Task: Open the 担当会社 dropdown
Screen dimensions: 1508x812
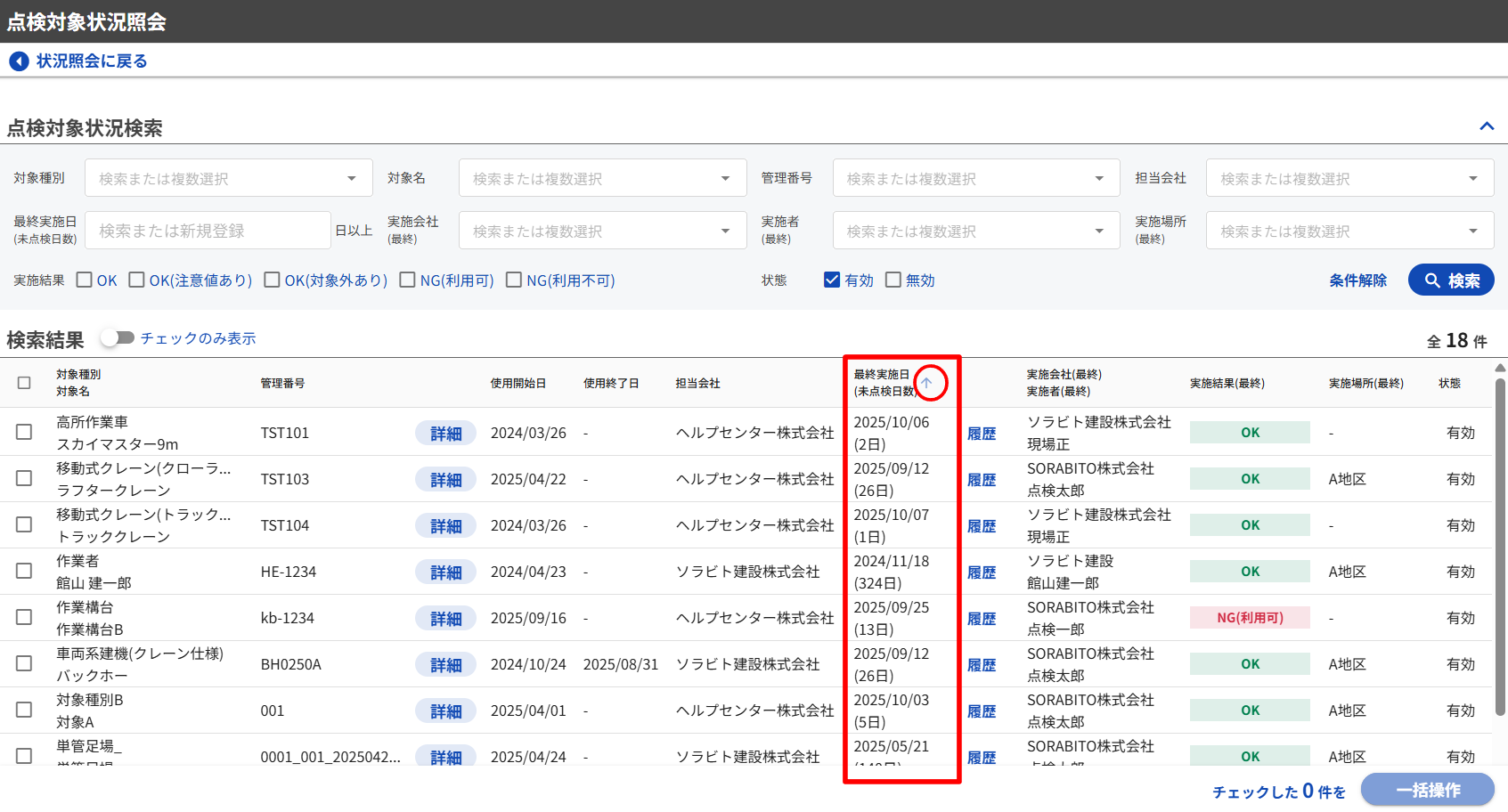Action: pos(1349,179)
